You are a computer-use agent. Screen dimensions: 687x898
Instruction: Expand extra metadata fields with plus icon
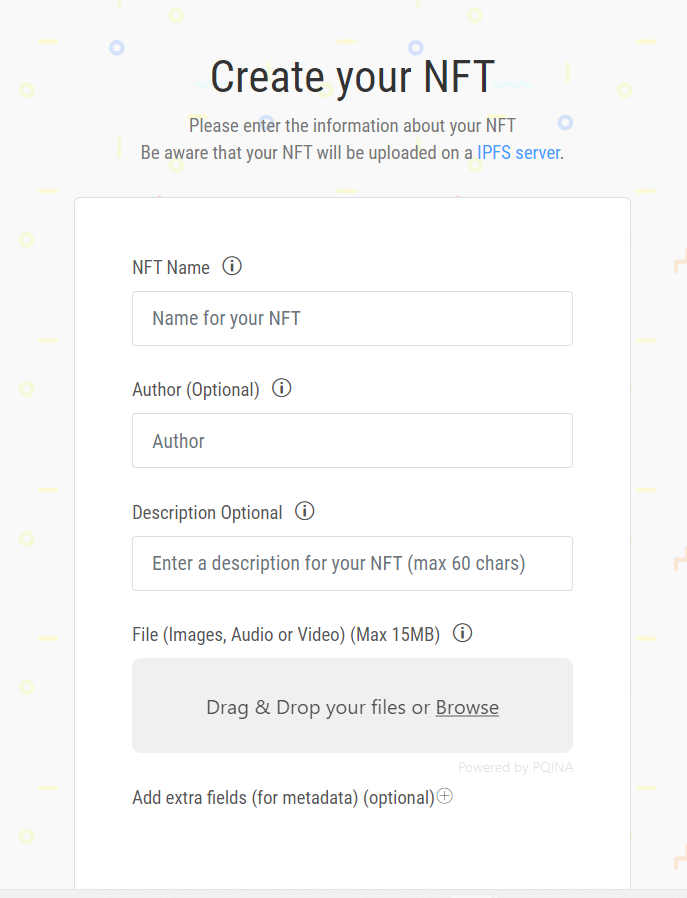pos(445,796)
